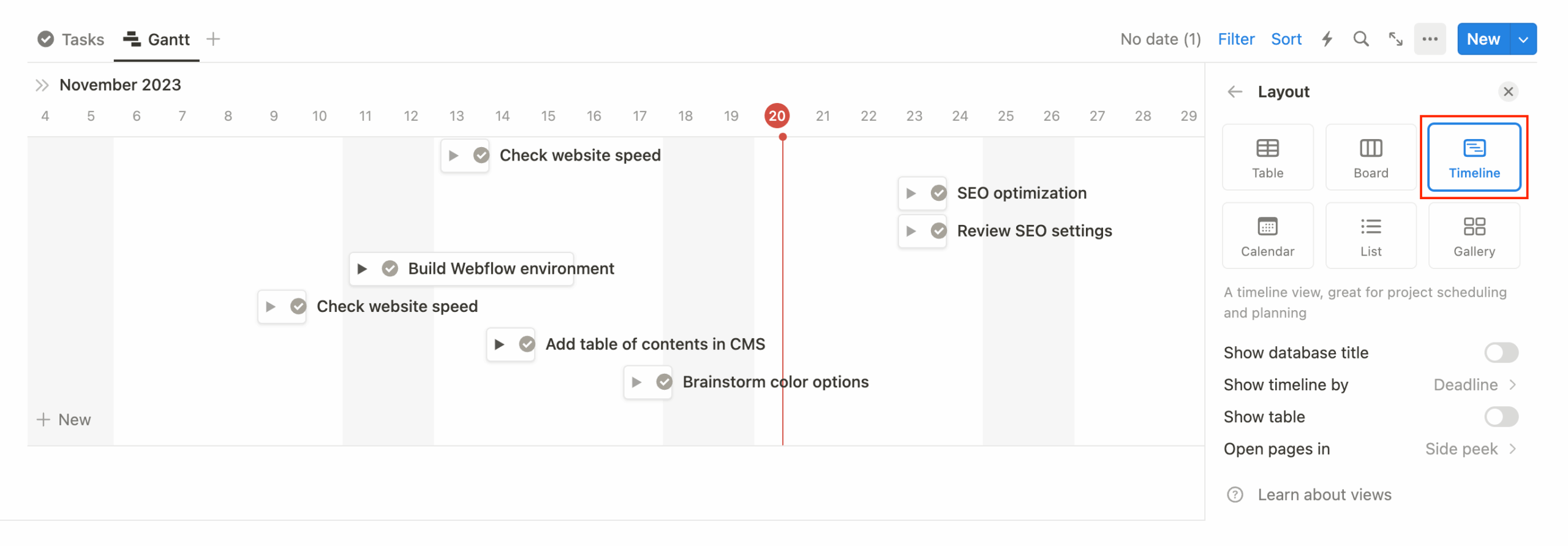Select the Table layout icon
Viewport: 1568px width, 546px height.
[1267, 157]
